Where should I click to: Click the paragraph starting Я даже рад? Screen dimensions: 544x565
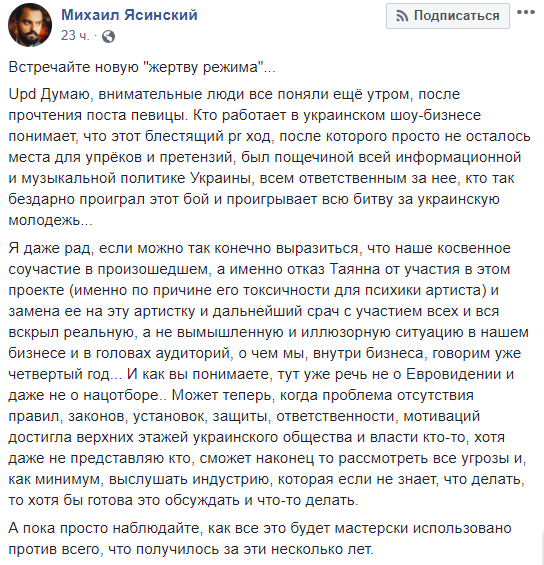(x=268, y=374)
